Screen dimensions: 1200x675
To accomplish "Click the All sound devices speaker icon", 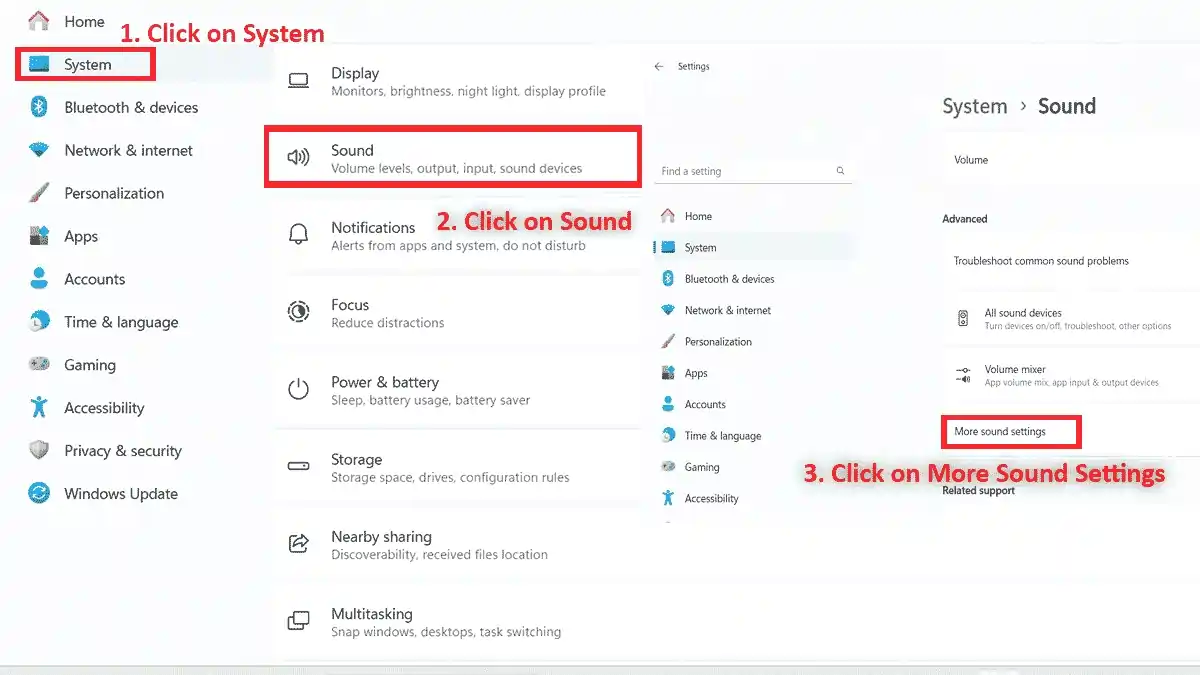I will click(x=963, y=319).
